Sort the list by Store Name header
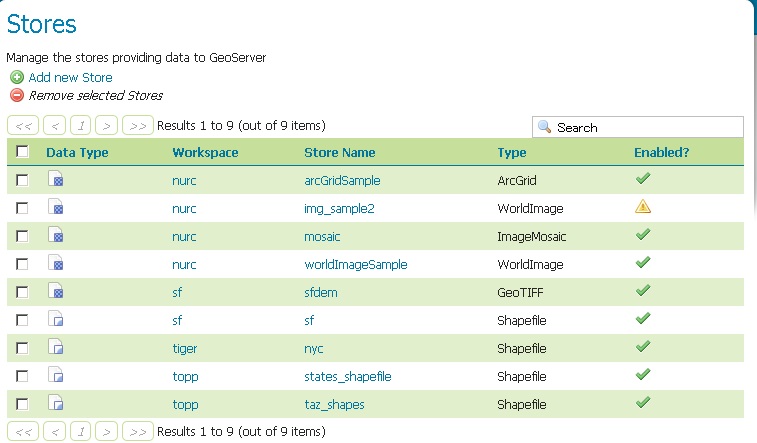The height and width of the screenshot is (443, 757). (339, 153)
